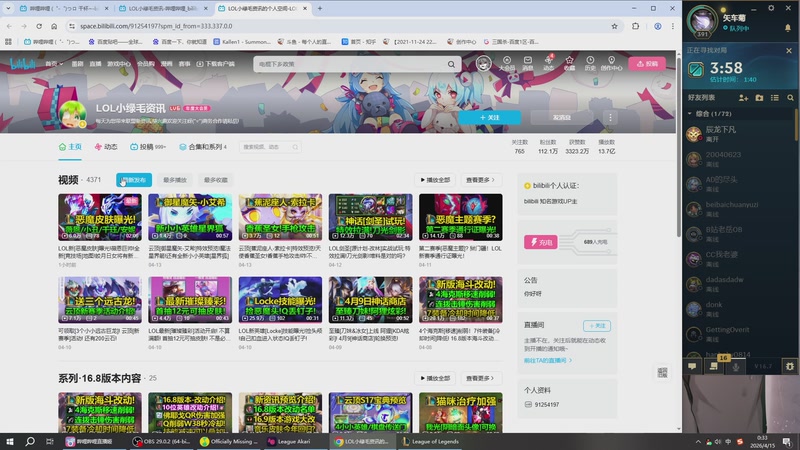Click the pink 充电 charge button
The image size is (800, 450).
click(x=540, y=242)
